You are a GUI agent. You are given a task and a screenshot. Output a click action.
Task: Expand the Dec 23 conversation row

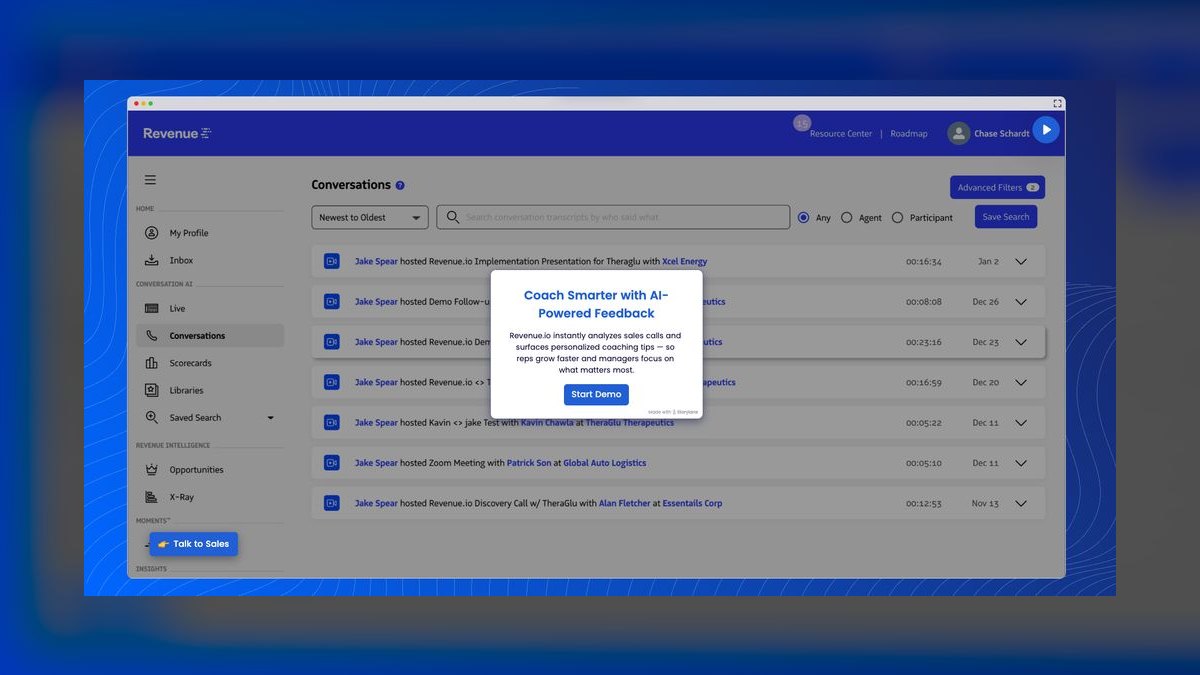point(1021,342)
